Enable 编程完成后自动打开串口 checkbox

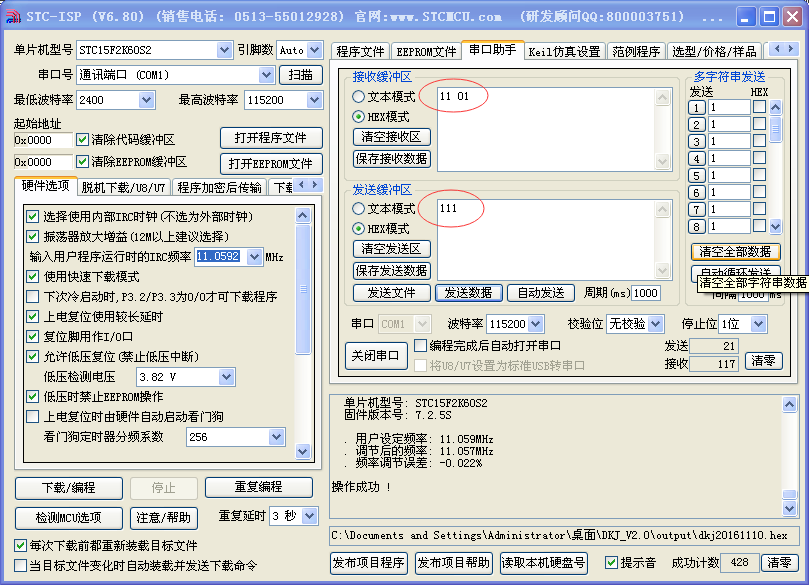click(420, 345)
